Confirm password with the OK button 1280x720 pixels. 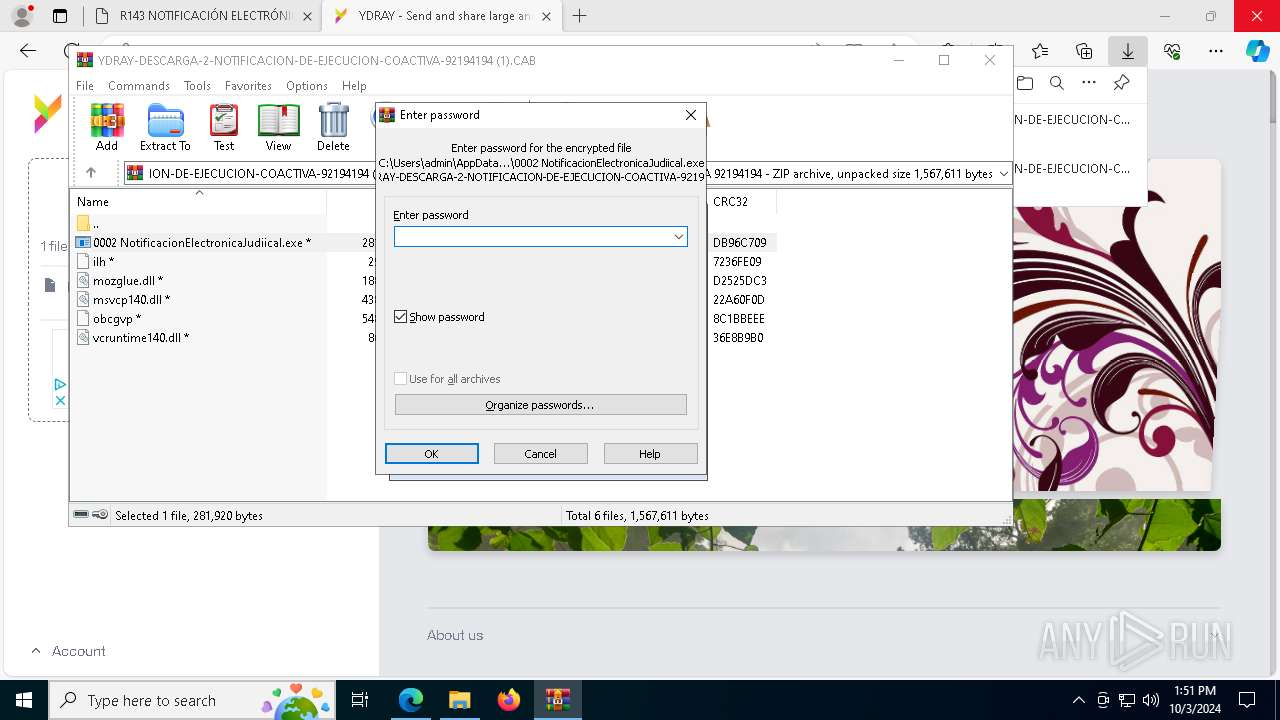pos(431,454)
